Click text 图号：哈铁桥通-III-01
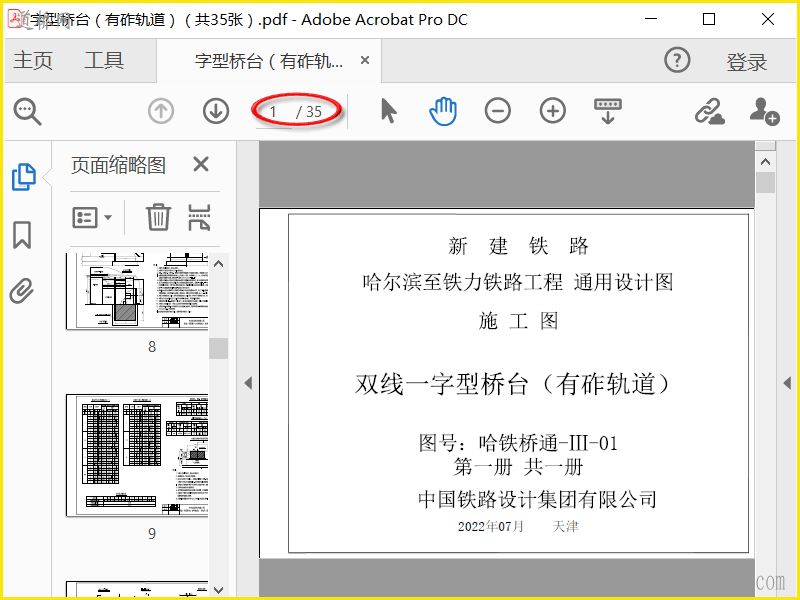The image size is (800, 600). pyautogui.click(x=518, y=442)
